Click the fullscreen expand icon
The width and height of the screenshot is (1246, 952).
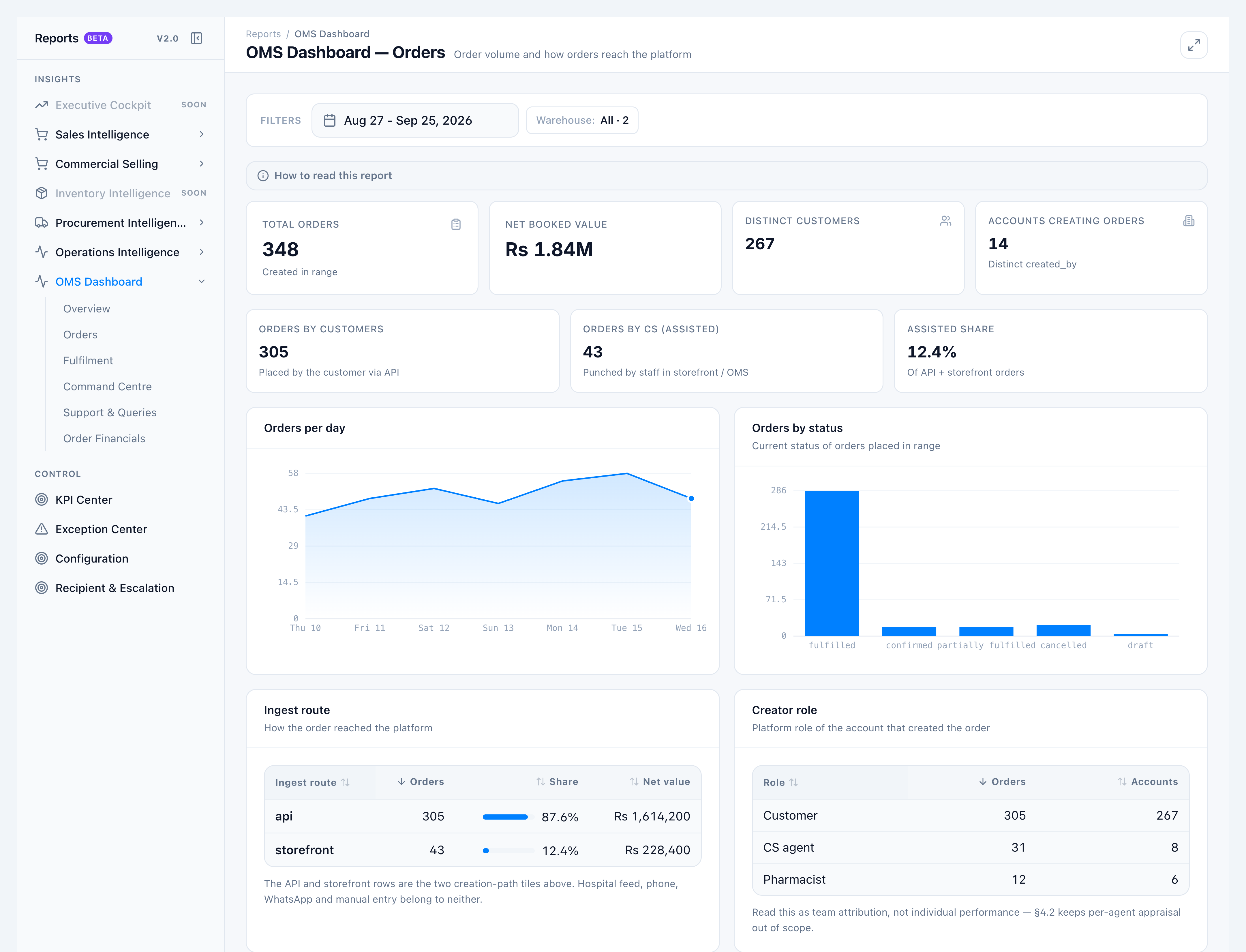[x=1193, y=45]
